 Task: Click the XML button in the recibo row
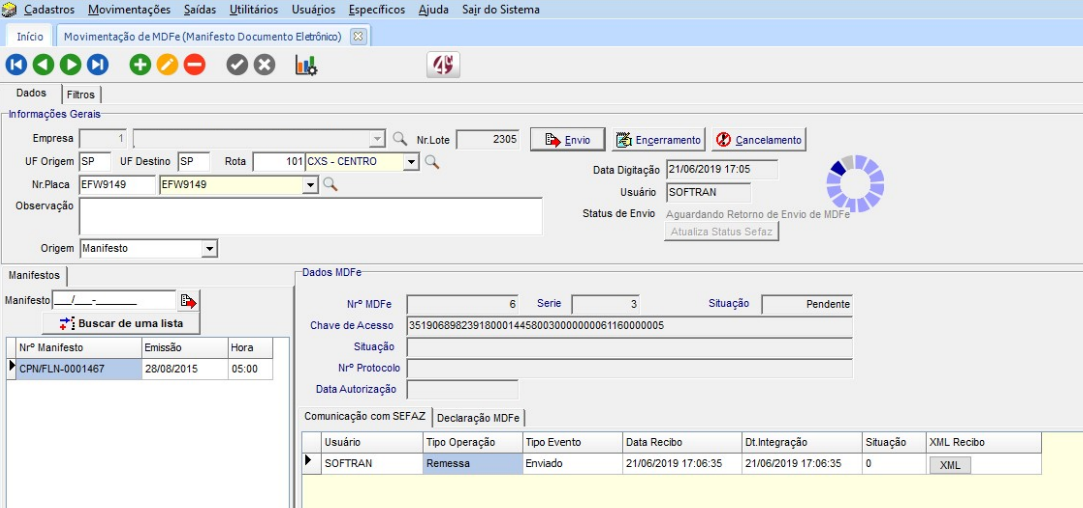tap(949, 464)
